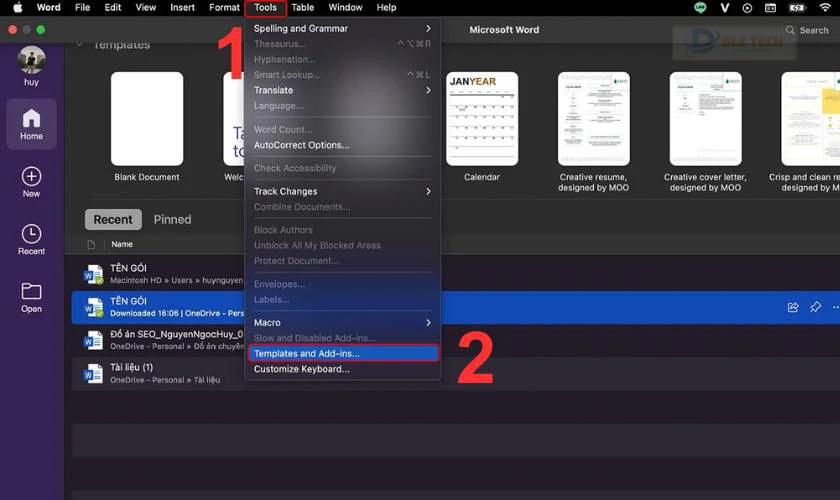Select Protect Document menu item
This screenshot has height=500, width=840.
pyautogui.click(x=343, y=261)
